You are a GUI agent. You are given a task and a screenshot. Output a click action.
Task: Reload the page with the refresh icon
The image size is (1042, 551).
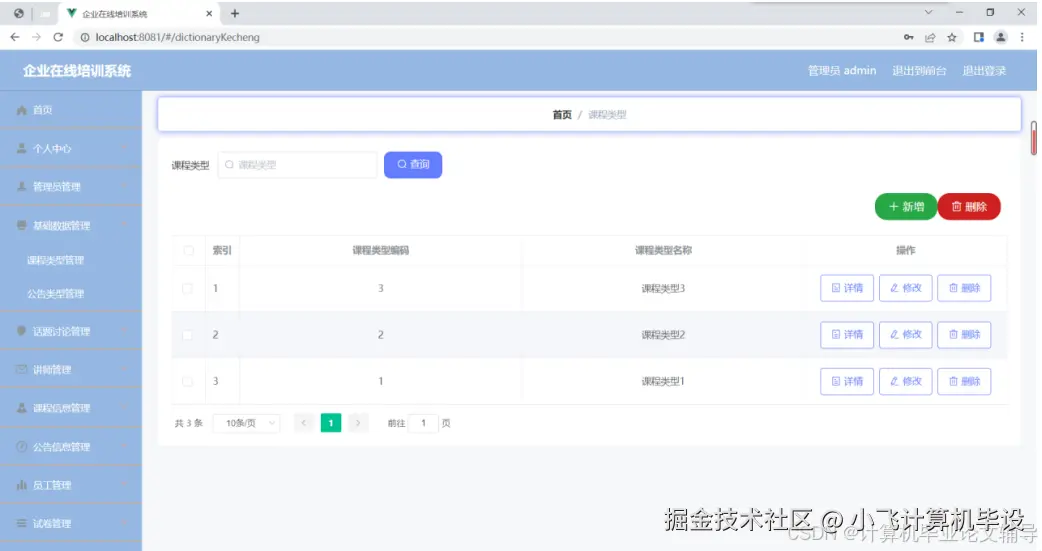[x=58, y=37]
